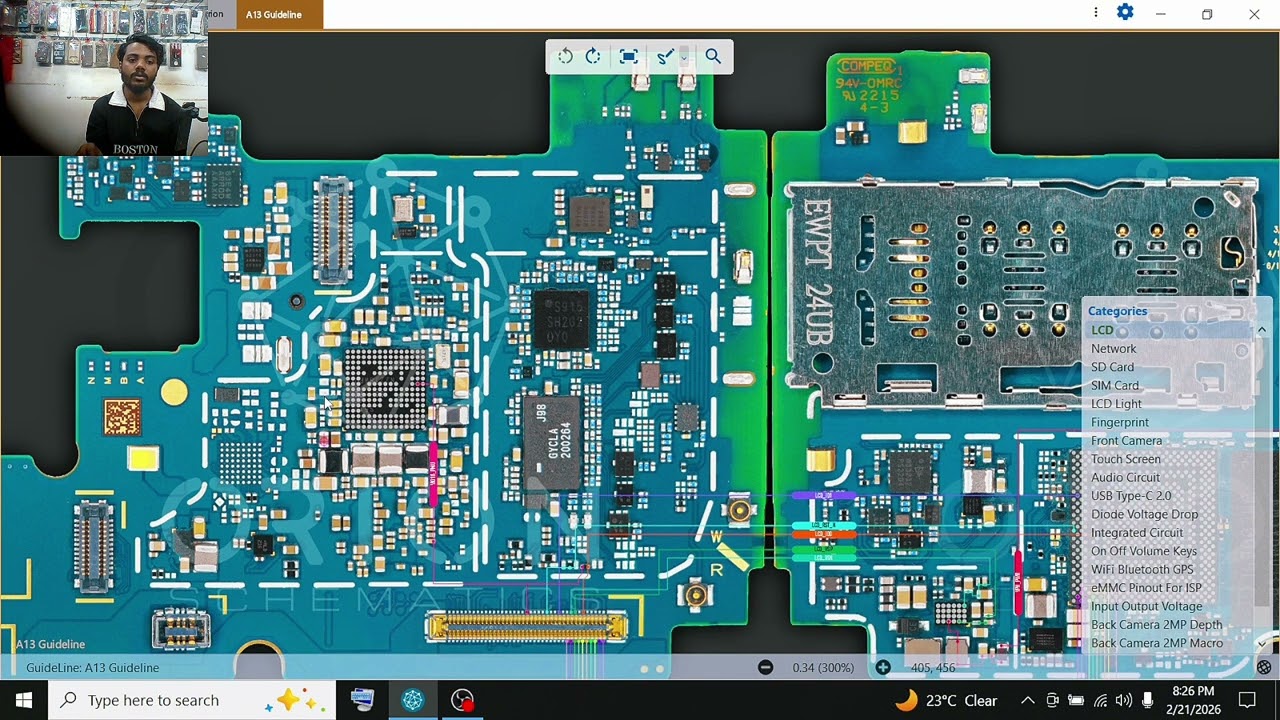Click the zoom value 0.34 (300%)

click(823, 667)
